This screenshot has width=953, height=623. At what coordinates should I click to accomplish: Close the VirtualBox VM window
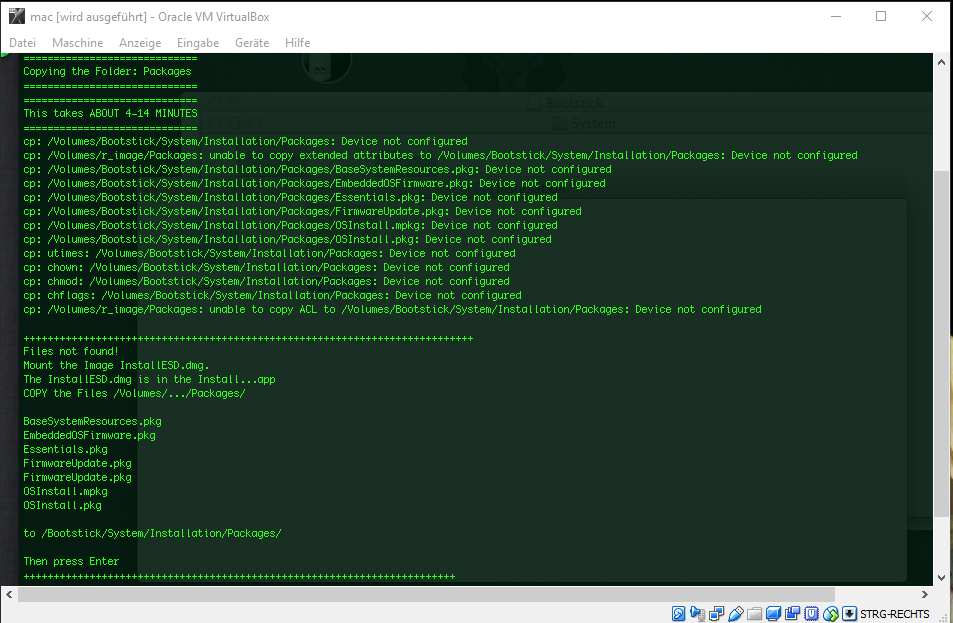click(926, 16)
